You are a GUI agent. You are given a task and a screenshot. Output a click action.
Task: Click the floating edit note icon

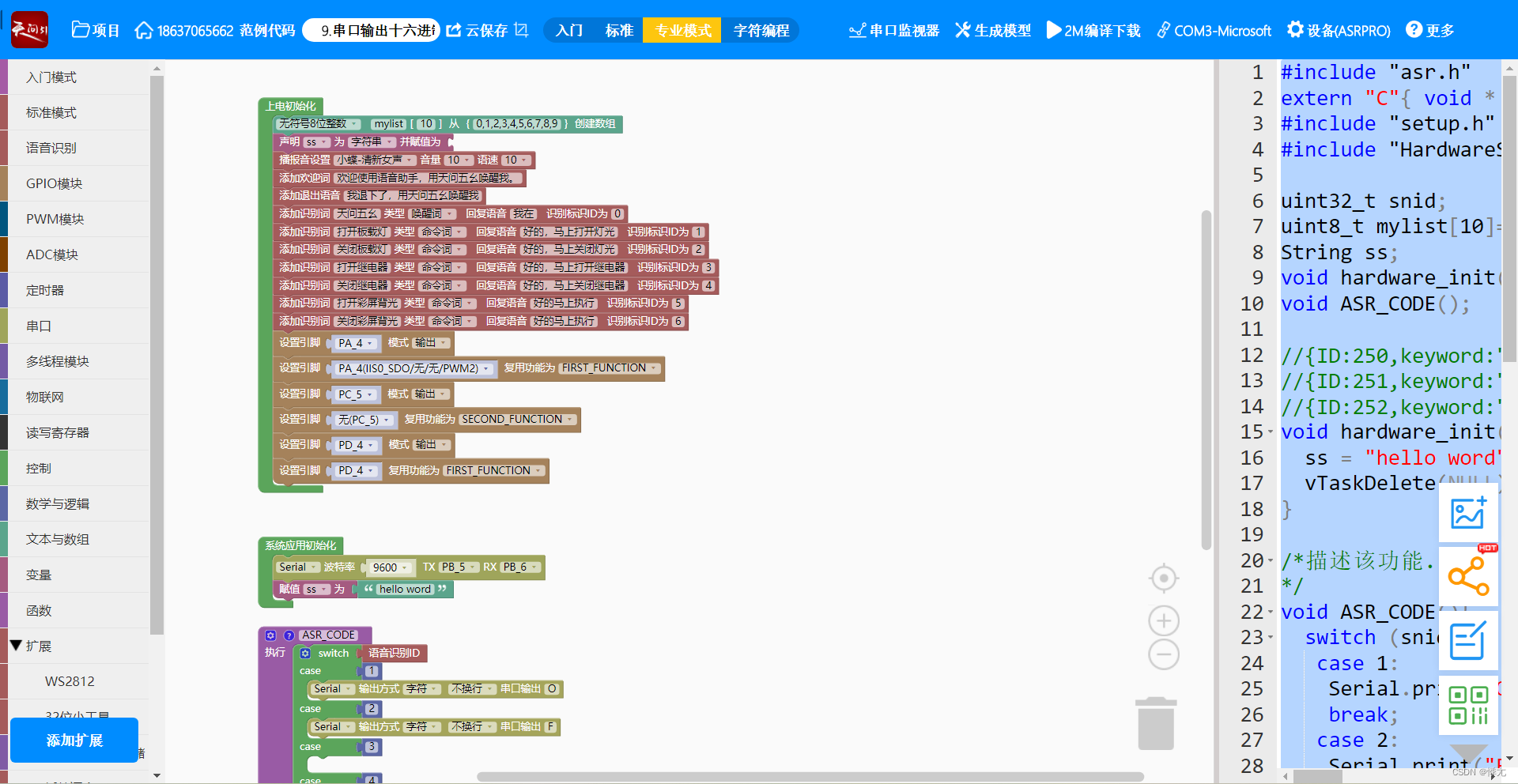pos(1468,640)
